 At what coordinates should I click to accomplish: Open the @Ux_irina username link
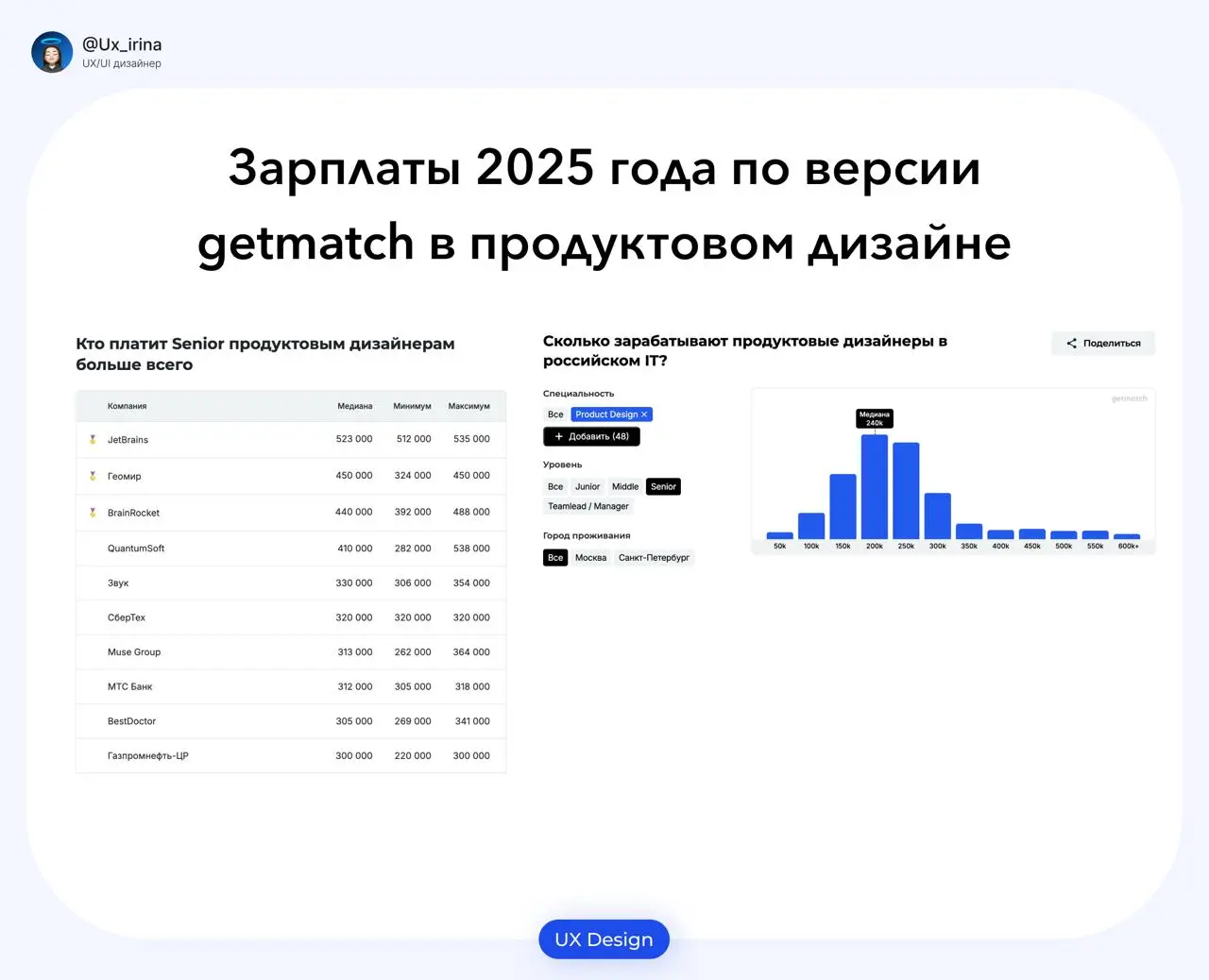(122, 44)
